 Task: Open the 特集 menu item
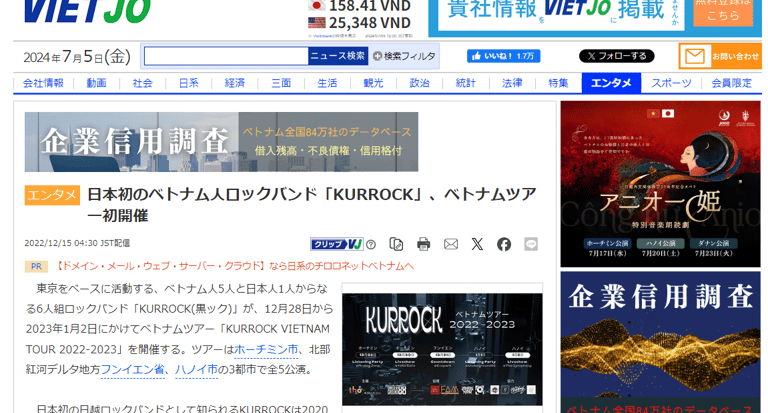(x=558, y=83)
